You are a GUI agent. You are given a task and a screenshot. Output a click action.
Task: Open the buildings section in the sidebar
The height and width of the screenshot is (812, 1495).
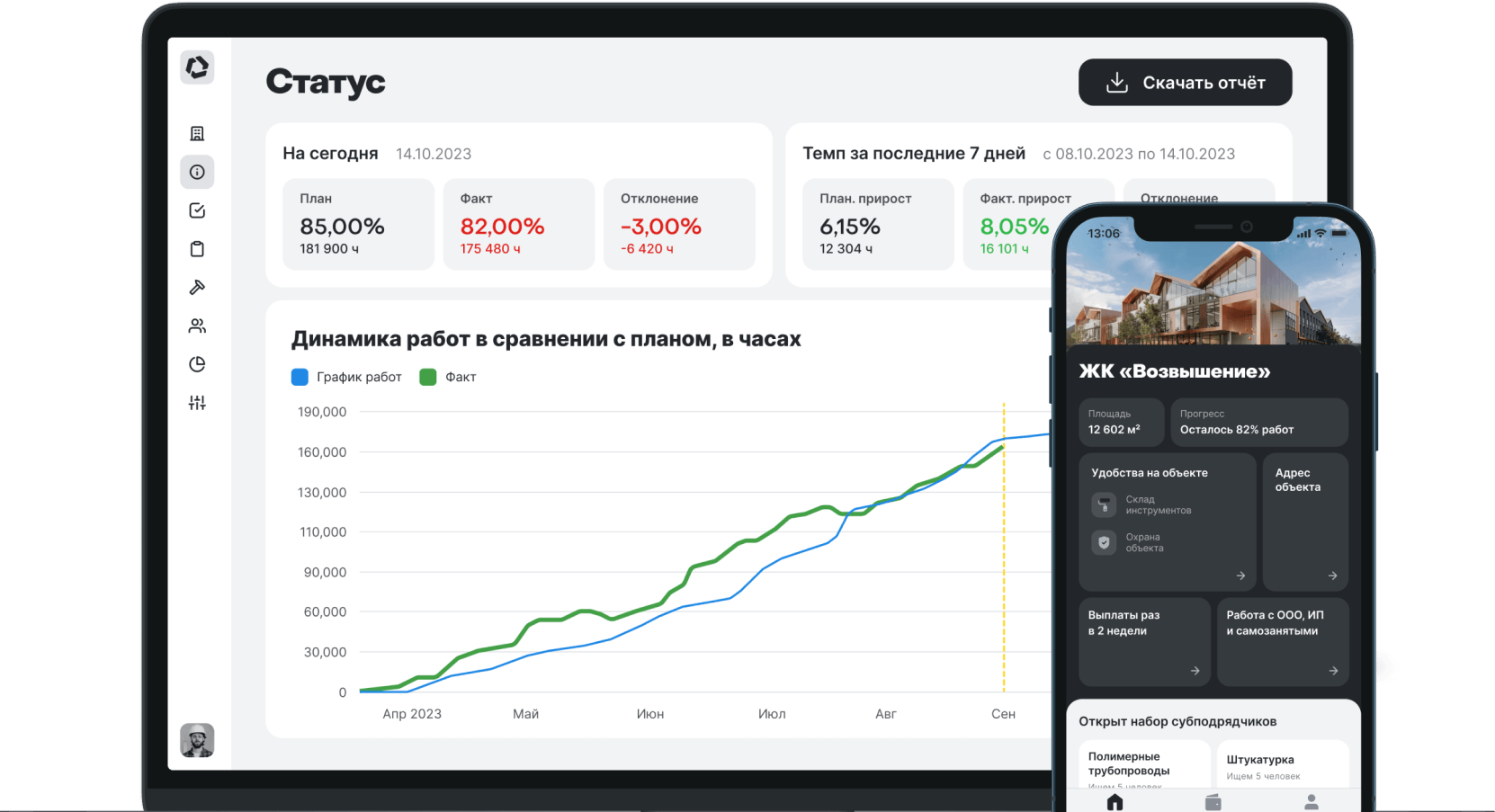(197, 134)
